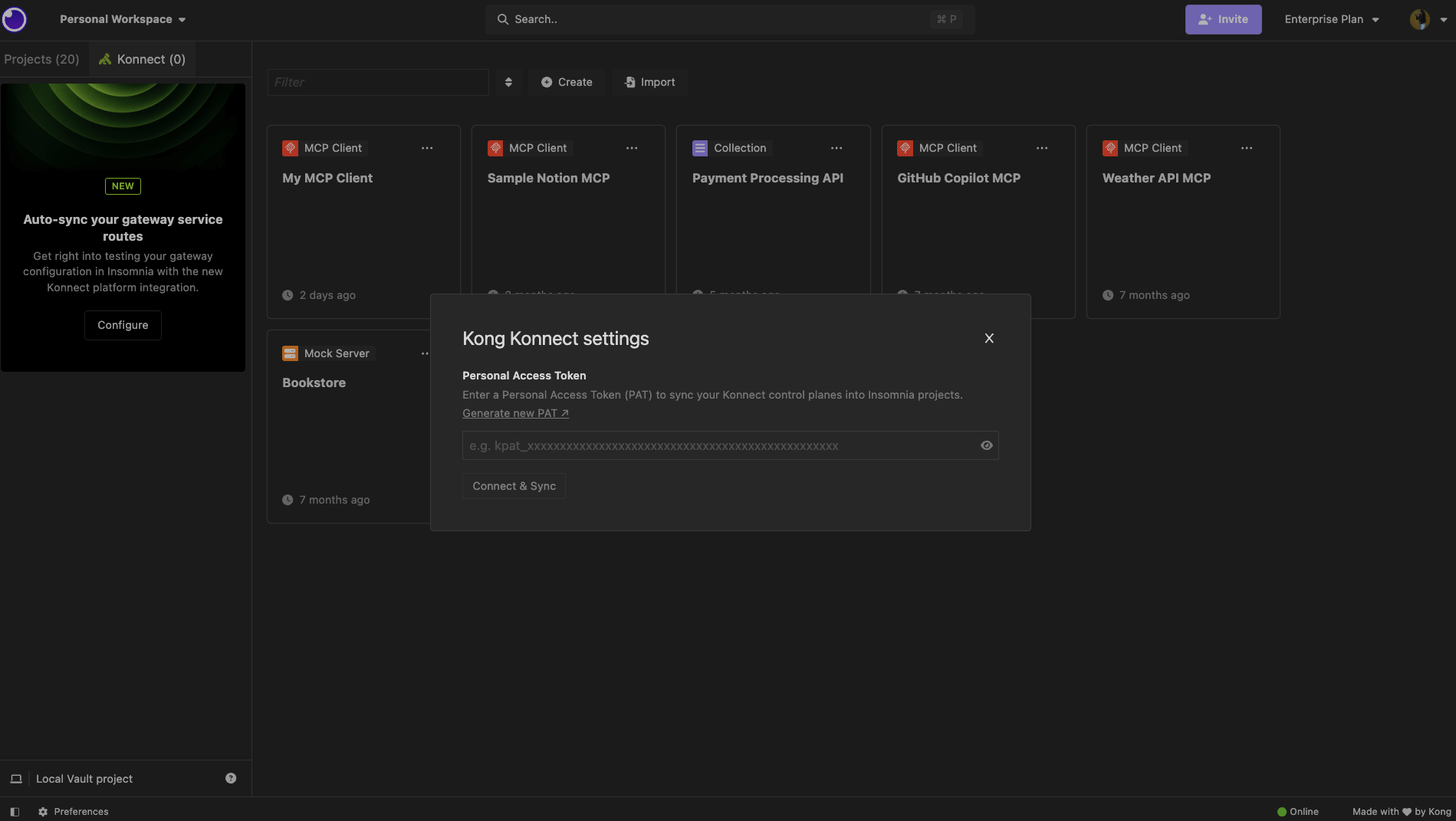Click the clock icon on Weather API MCP card
This screenshot has height=821, width=1456.
(x=1108, y=295)
